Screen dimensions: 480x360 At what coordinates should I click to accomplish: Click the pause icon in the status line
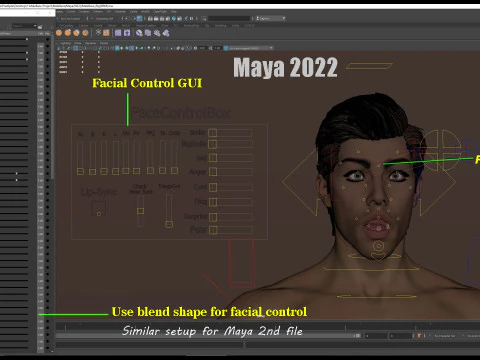[x=191, y=18]
